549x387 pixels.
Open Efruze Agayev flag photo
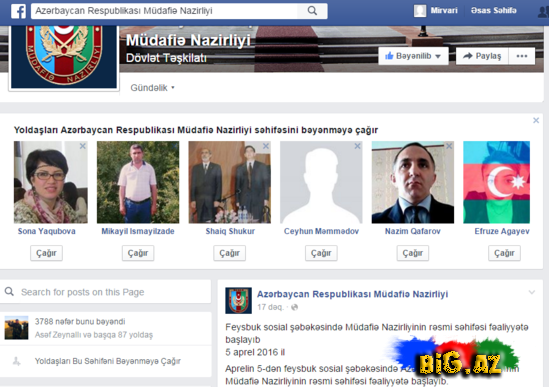coord(496,182)
